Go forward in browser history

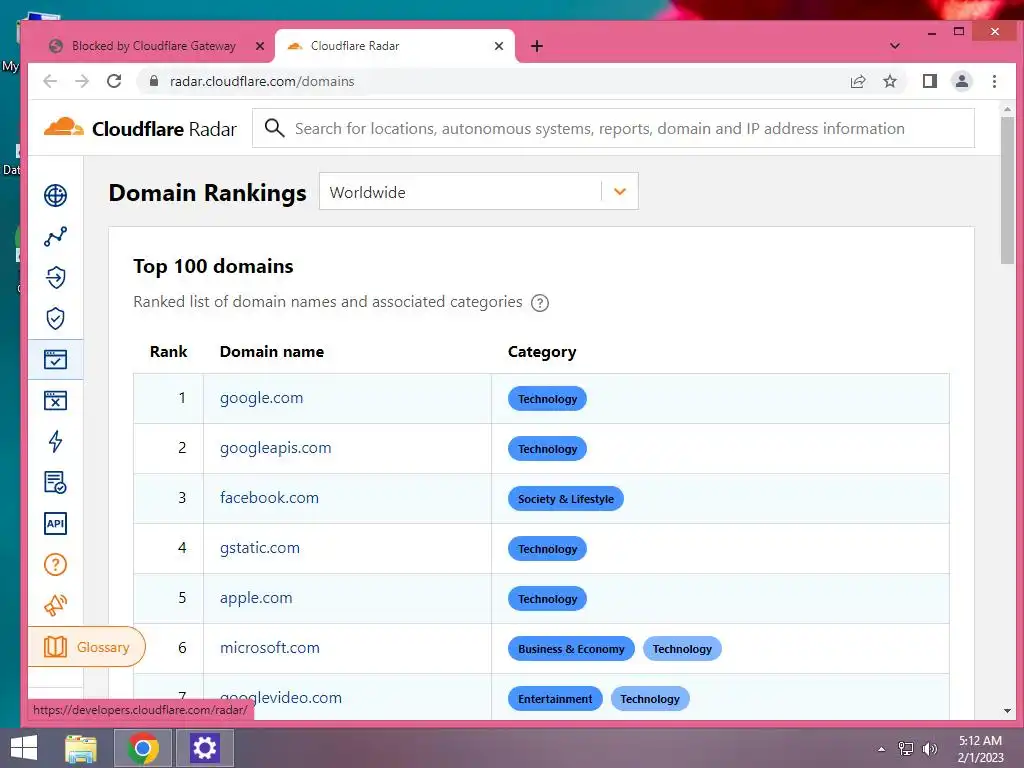[82, 81]
